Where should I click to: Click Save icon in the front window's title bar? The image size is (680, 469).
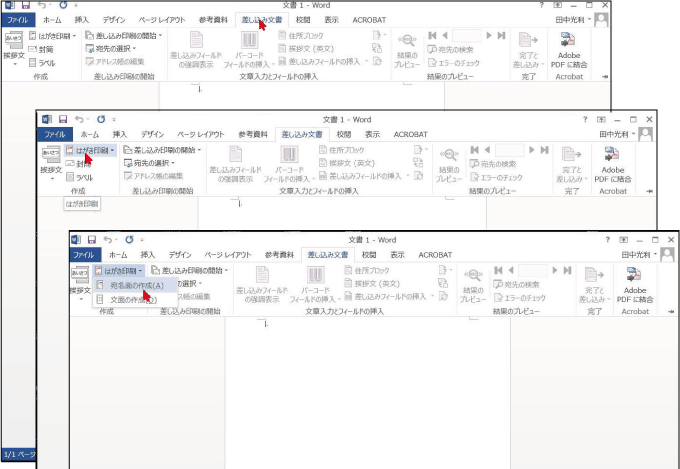coord(93,241)
